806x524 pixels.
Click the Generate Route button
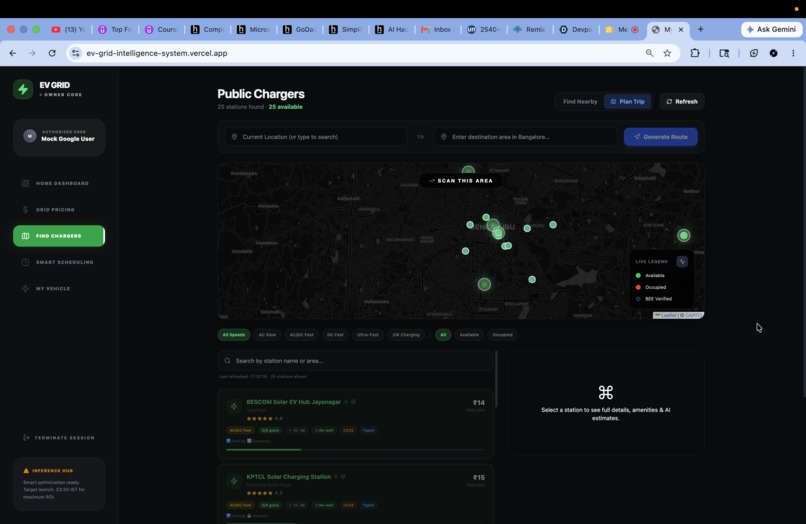click(661, 137)
